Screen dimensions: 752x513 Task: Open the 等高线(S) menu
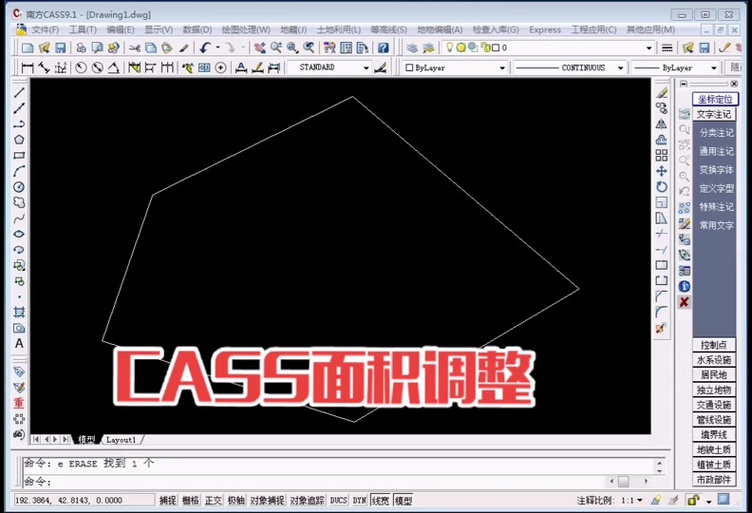click(x=388, y=30)
